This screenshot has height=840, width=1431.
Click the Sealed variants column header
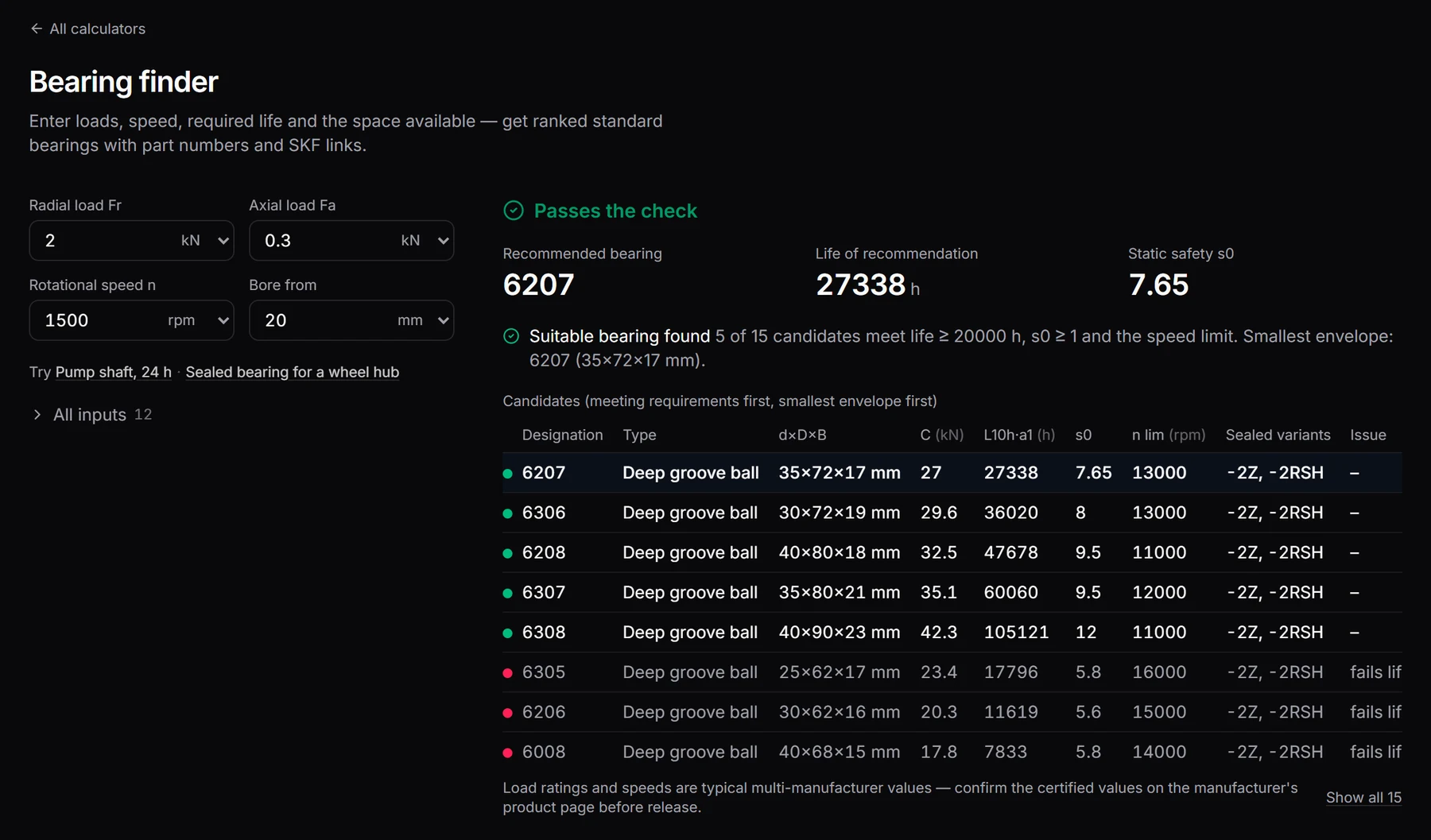click(x=1278, y=435)
